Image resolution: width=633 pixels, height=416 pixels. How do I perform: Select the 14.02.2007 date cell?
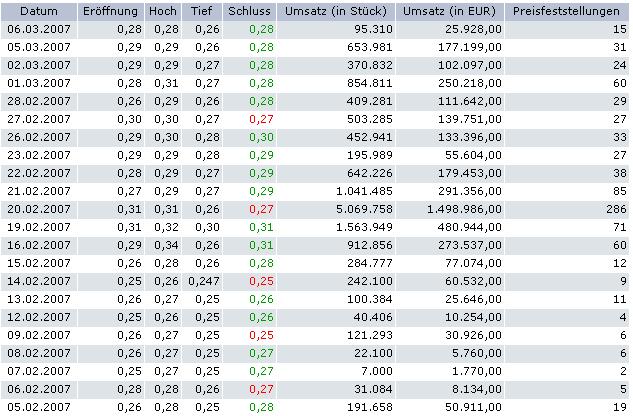click(37, 281)
